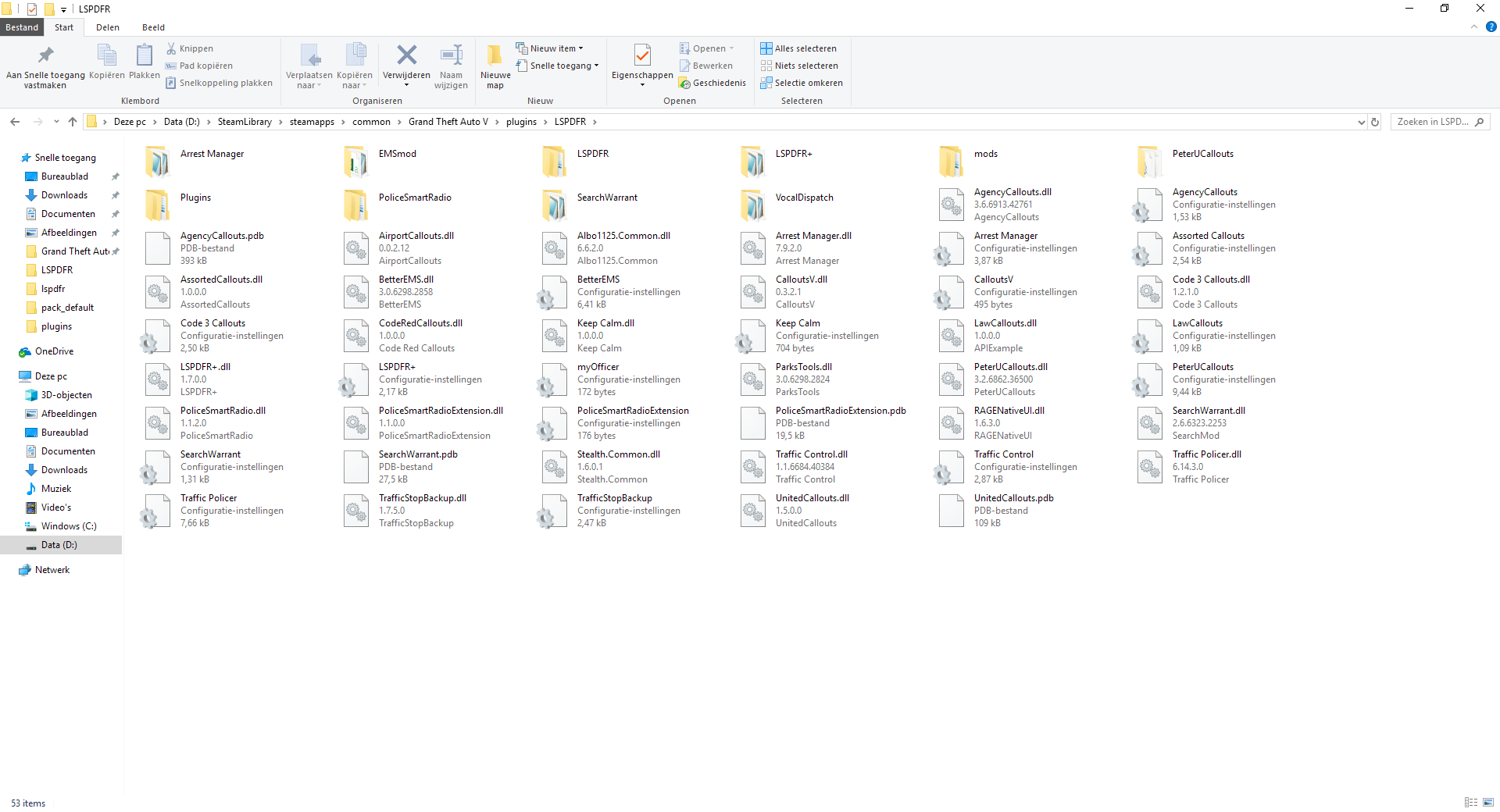Go up one folder level arrow
1500x812 pixels.
[73, 122]
